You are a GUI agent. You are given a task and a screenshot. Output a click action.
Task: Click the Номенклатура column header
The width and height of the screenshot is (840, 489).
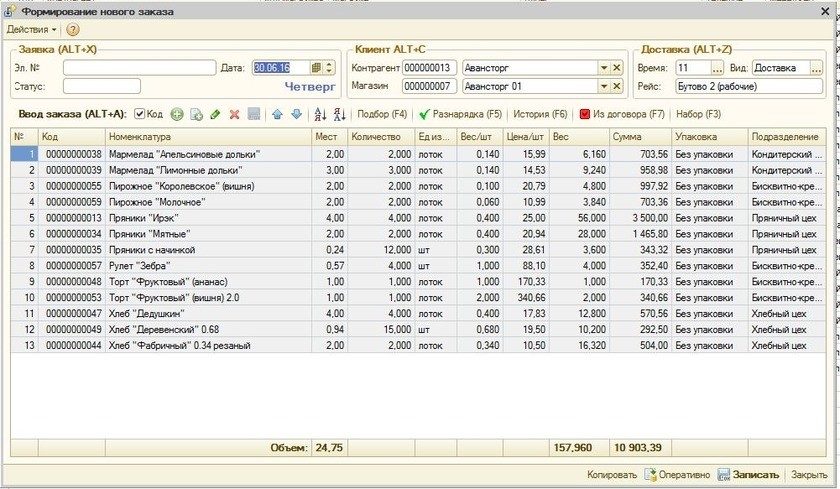(x=208, y=137)
